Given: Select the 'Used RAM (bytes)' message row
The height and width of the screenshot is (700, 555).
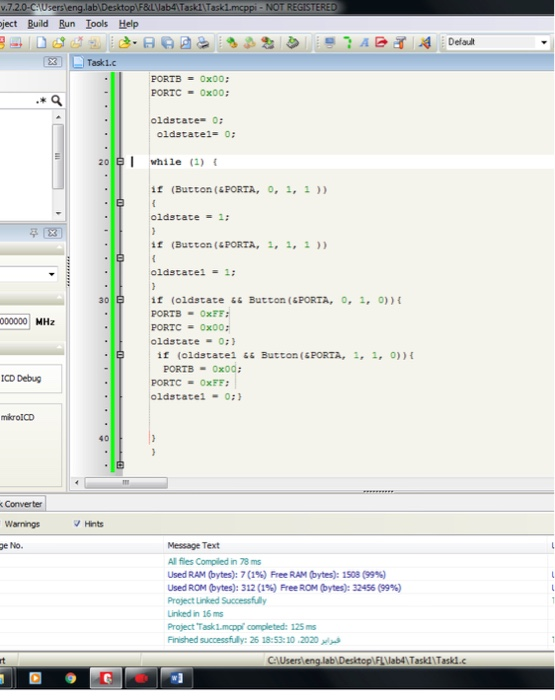Looking at the screenshot, I should click(x=276, y=575).
